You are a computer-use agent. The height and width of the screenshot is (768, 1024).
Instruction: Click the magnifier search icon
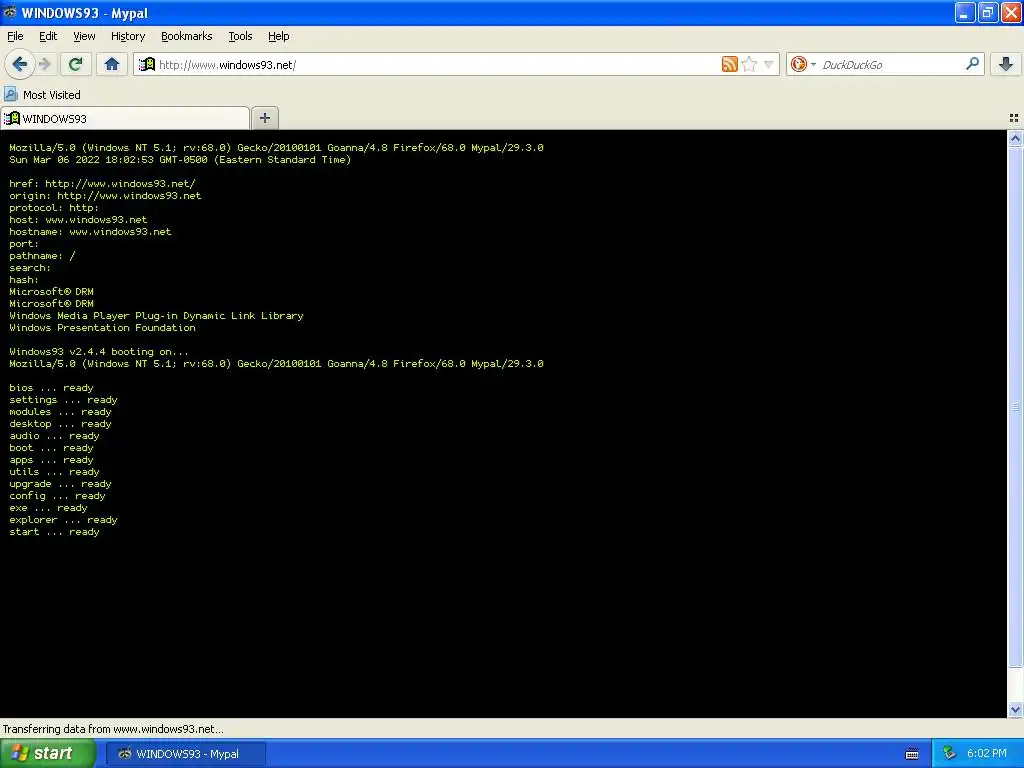(972, 63)
